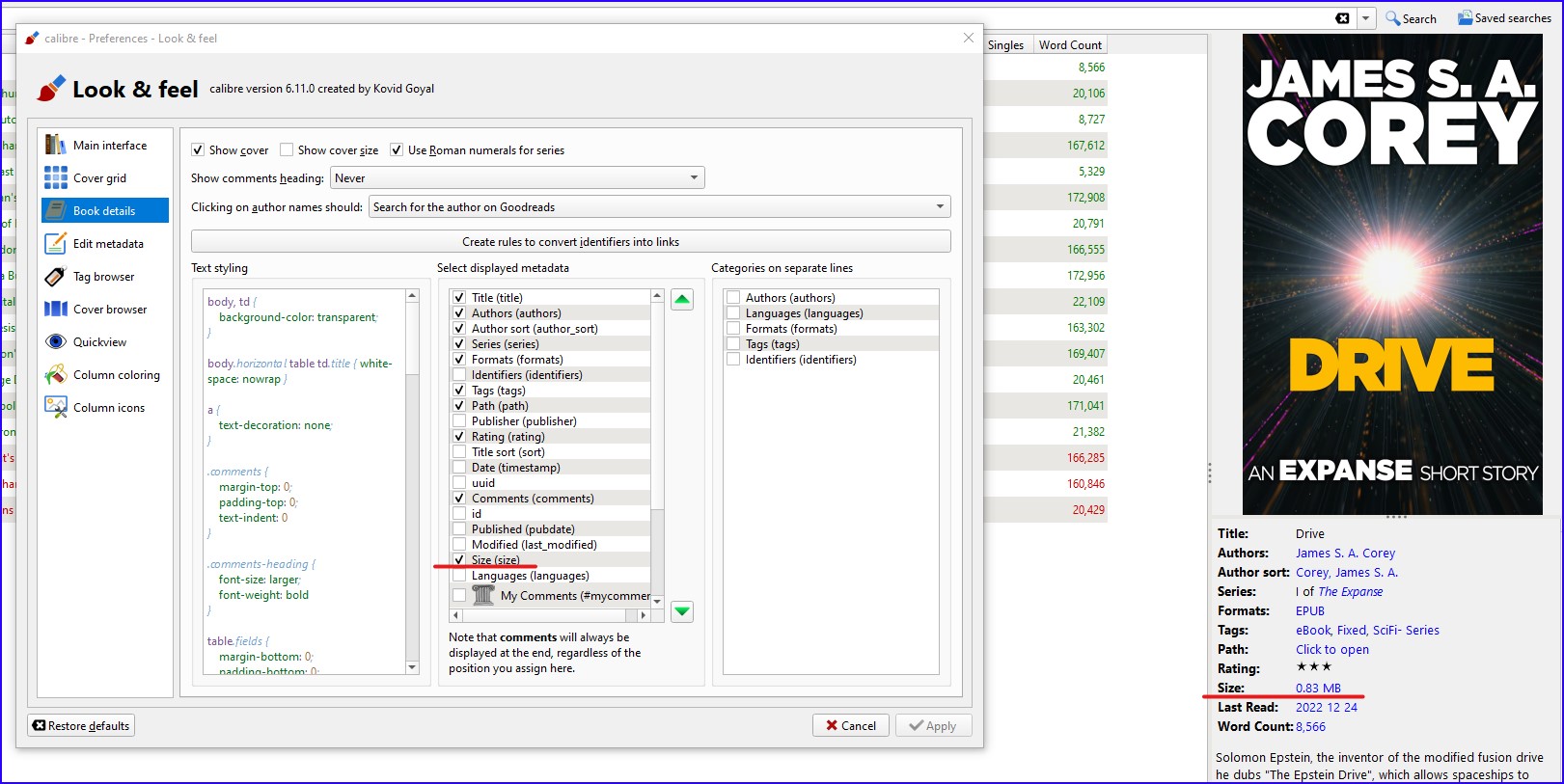The height and width of the screenshot is (784, 1564).
Task: Uncheck Title (title) in displayed metadata
Action: (459, 298)
